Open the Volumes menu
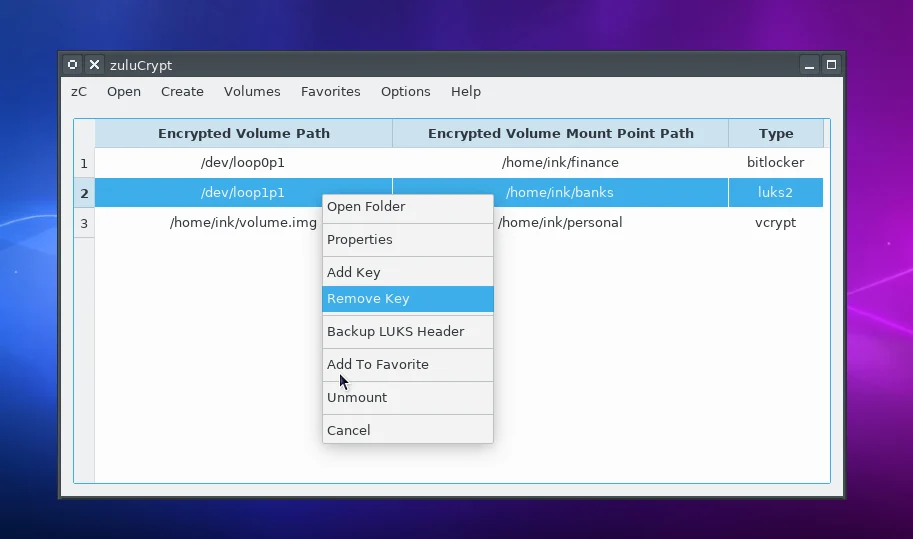The height and width of the screenshot is (539, 913). pyautogui.click(x=252, y=91)
